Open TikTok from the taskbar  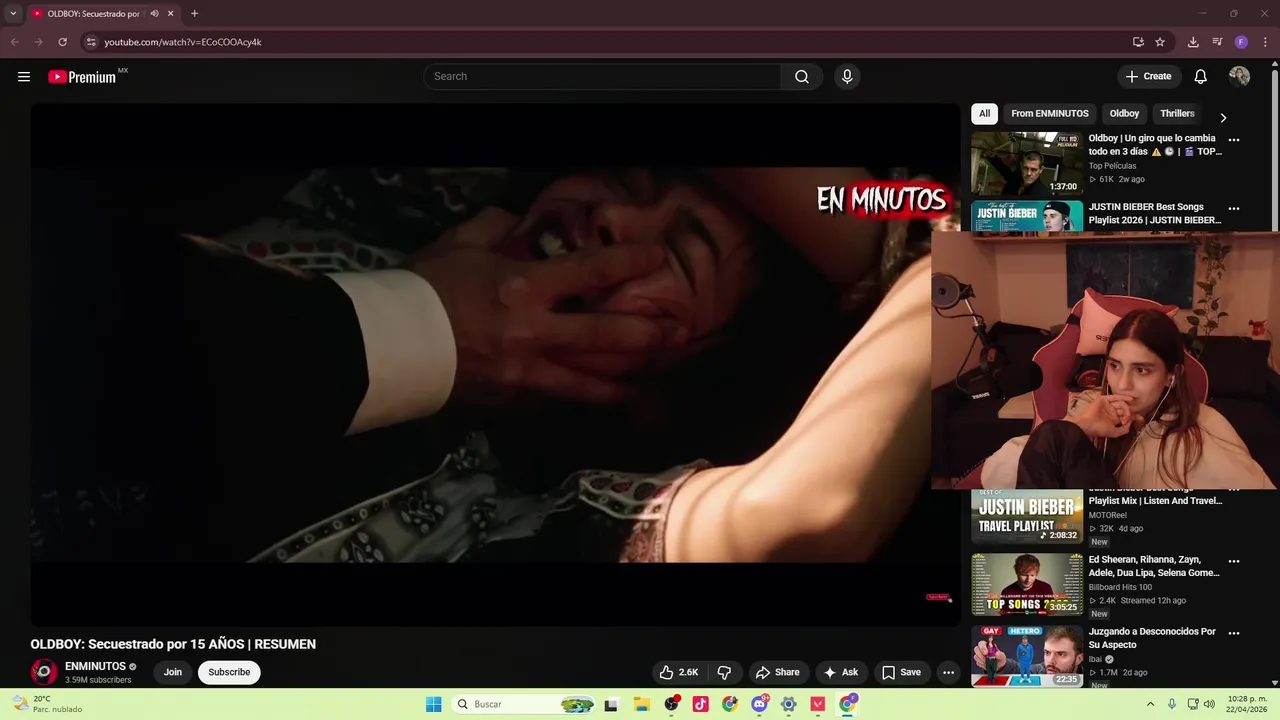700,704
